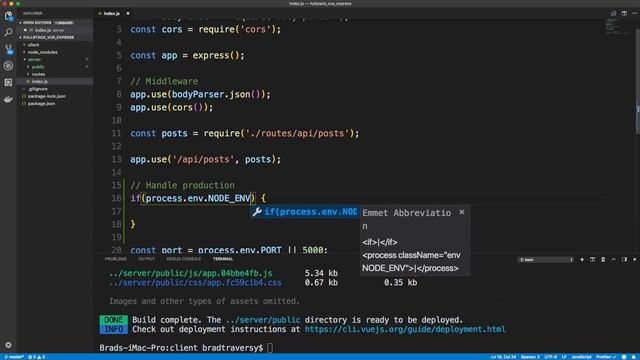640x360 pixels.
Task: Click the const port line 20 in the editor
Action: coord(229,250)
